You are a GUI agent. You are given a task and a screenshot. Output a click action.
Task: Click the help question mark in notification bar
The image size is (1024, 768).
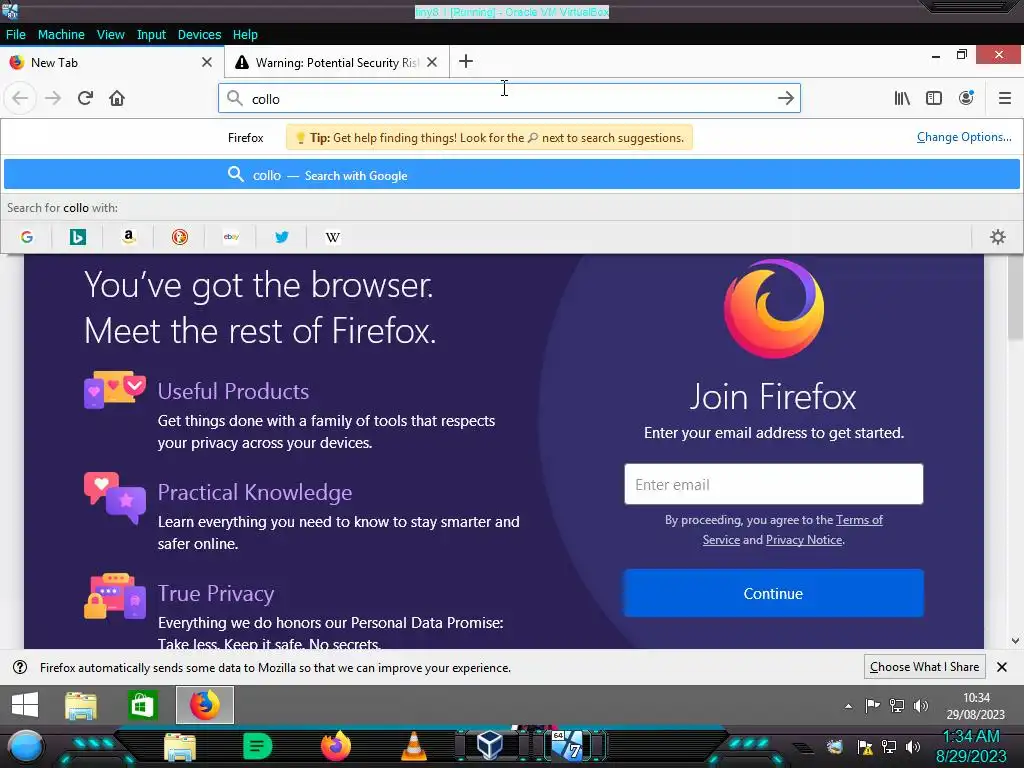[x=20, y=667]
